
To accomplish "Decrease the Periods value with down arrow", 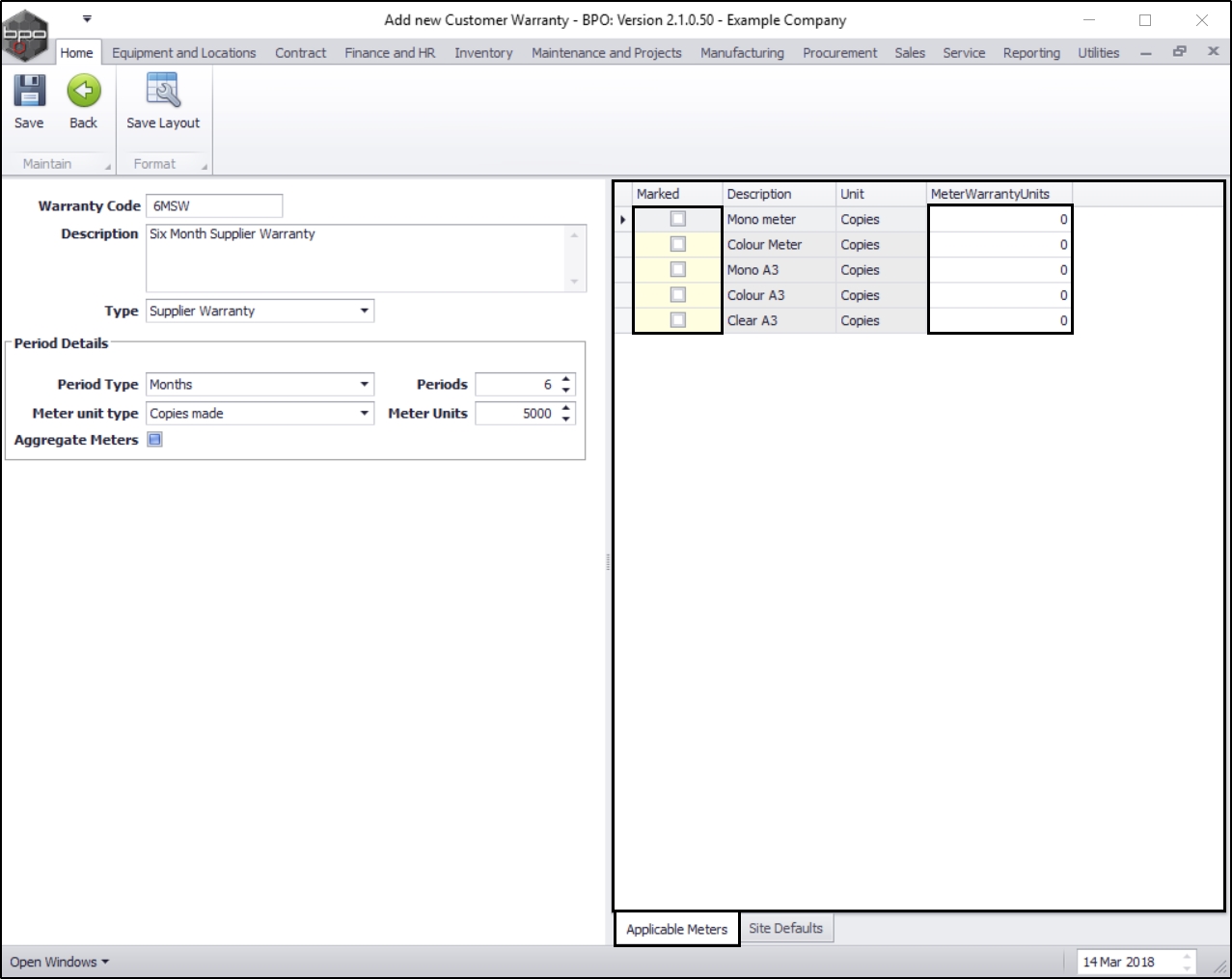I will 566,390.
